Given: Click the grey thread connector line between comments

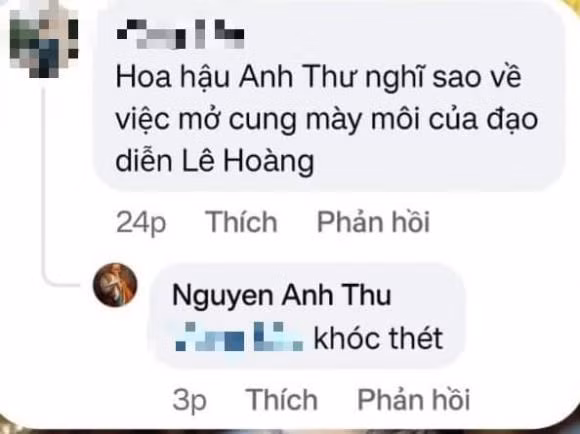Looking at the screenshot, I should coord(44,185).
